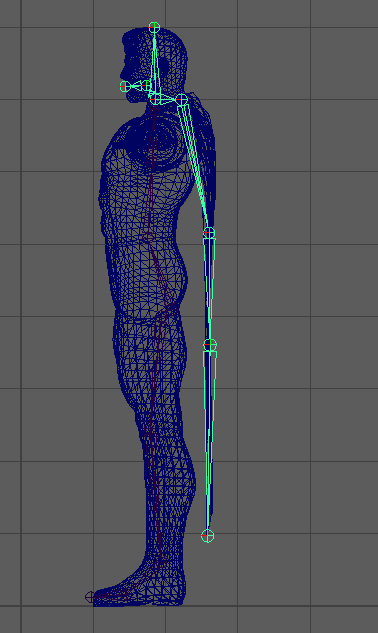The width and height of the screenshot is (378, 633).
Task: Select the green joint behind the neck at the upper back
Action: coord(182,99)
